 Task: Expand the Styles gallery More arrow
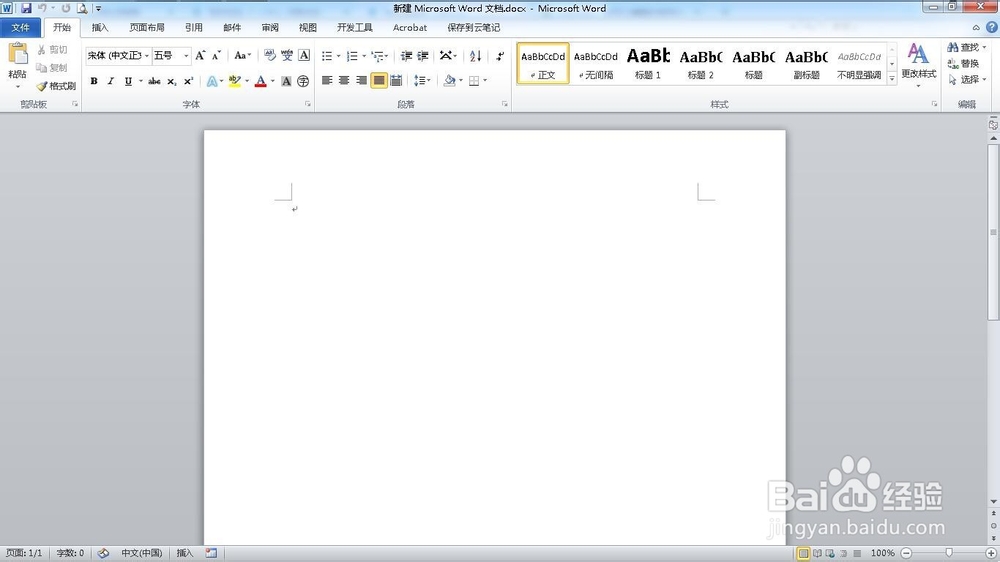pyautogui.click(x=892, y=78)
